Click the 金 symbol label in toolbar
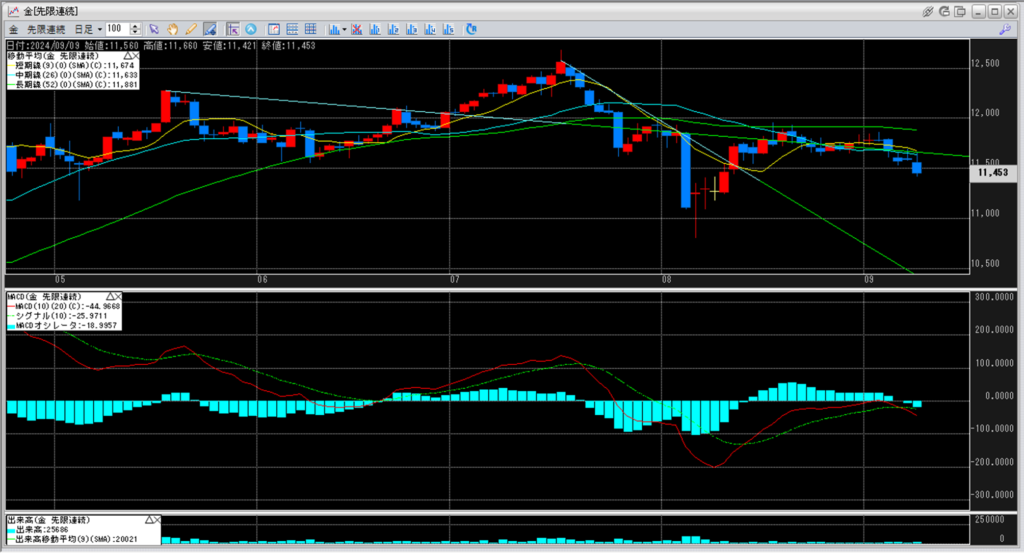The width and height of the screenshot is (1024, 553). click(14, 29)
